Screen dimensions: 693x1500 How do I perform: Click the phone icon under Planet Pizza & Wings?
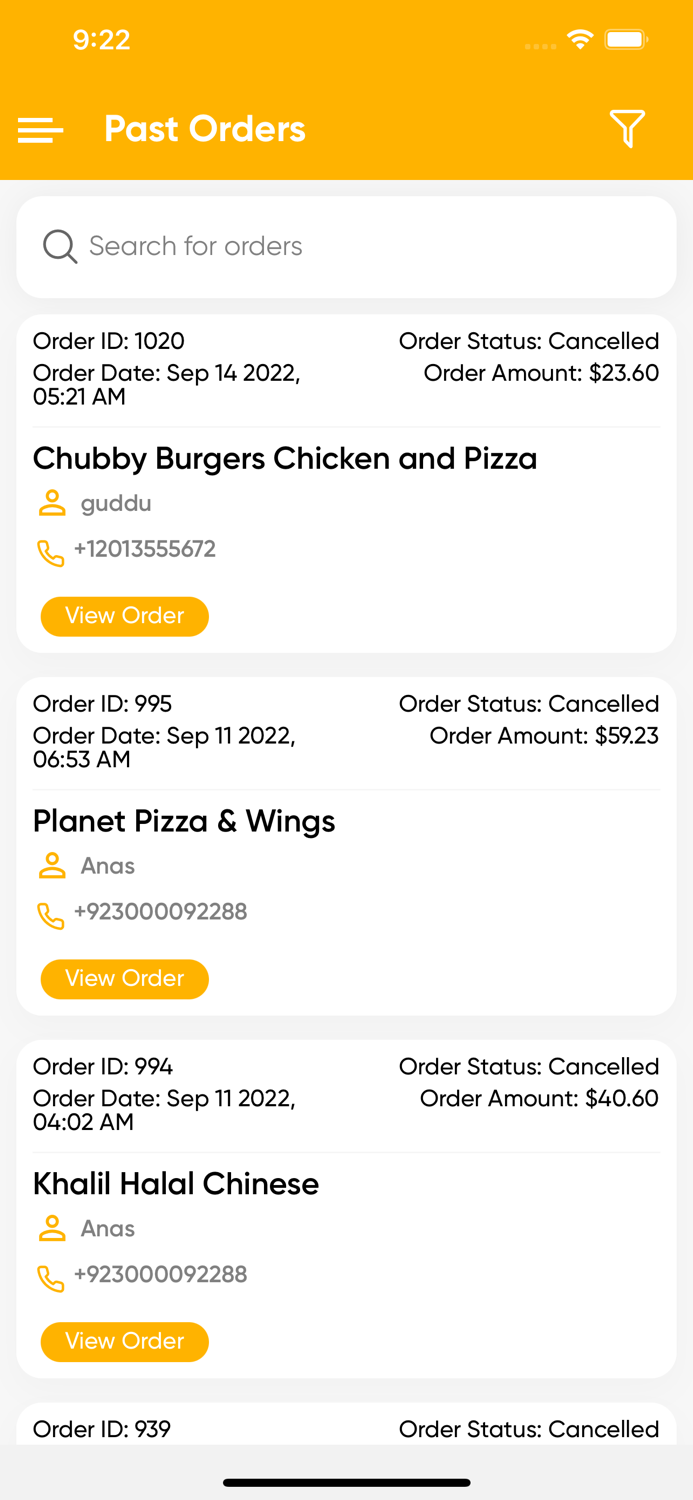click(51, 914)
